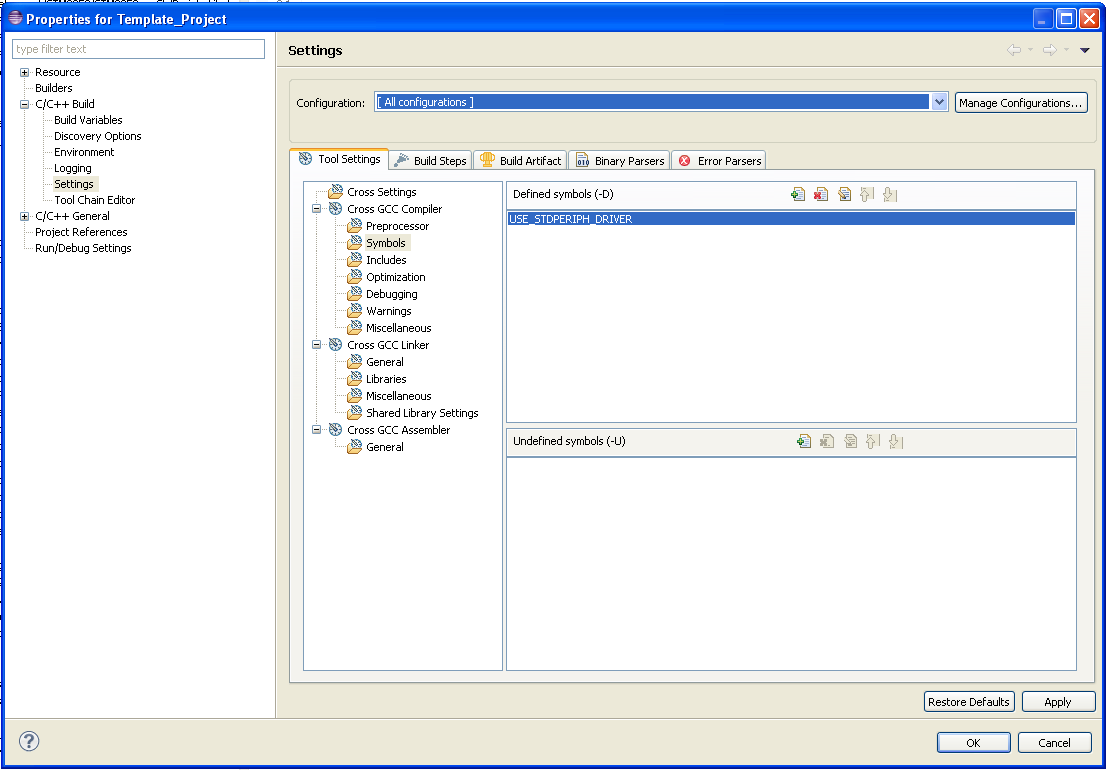Select Preprocessor under Cross GCC Compiler
This screenshot has width=1106, height=770.
tap(397, 226)
